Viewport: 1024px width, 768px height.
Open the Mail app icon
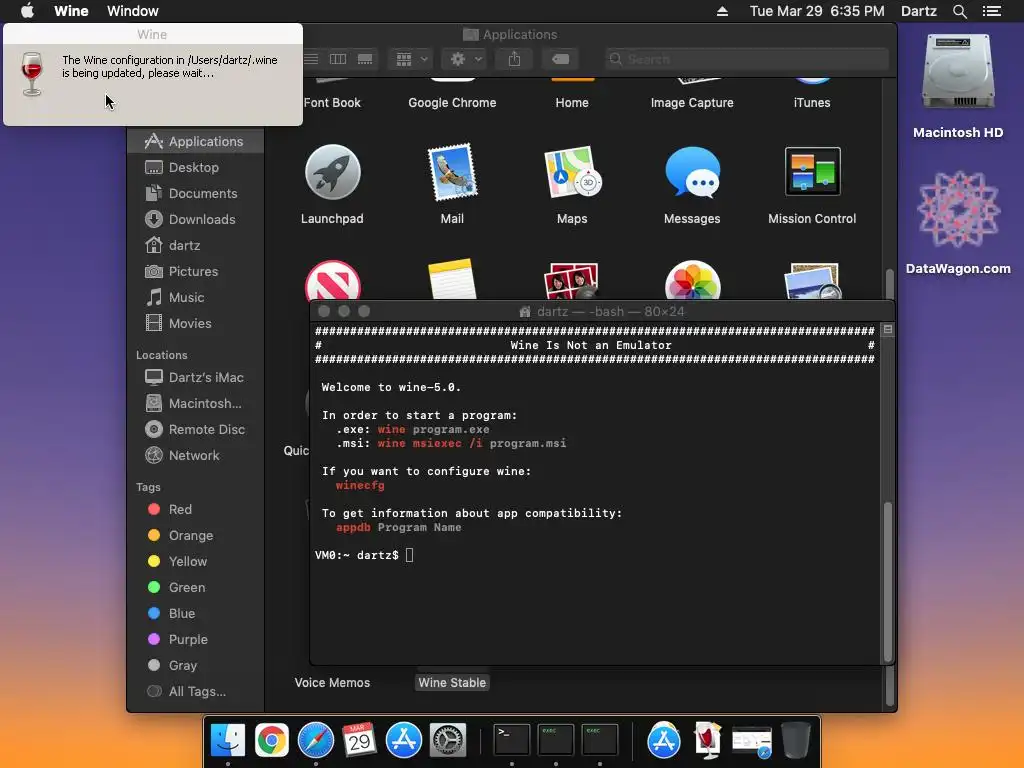(x=452, y=172)
